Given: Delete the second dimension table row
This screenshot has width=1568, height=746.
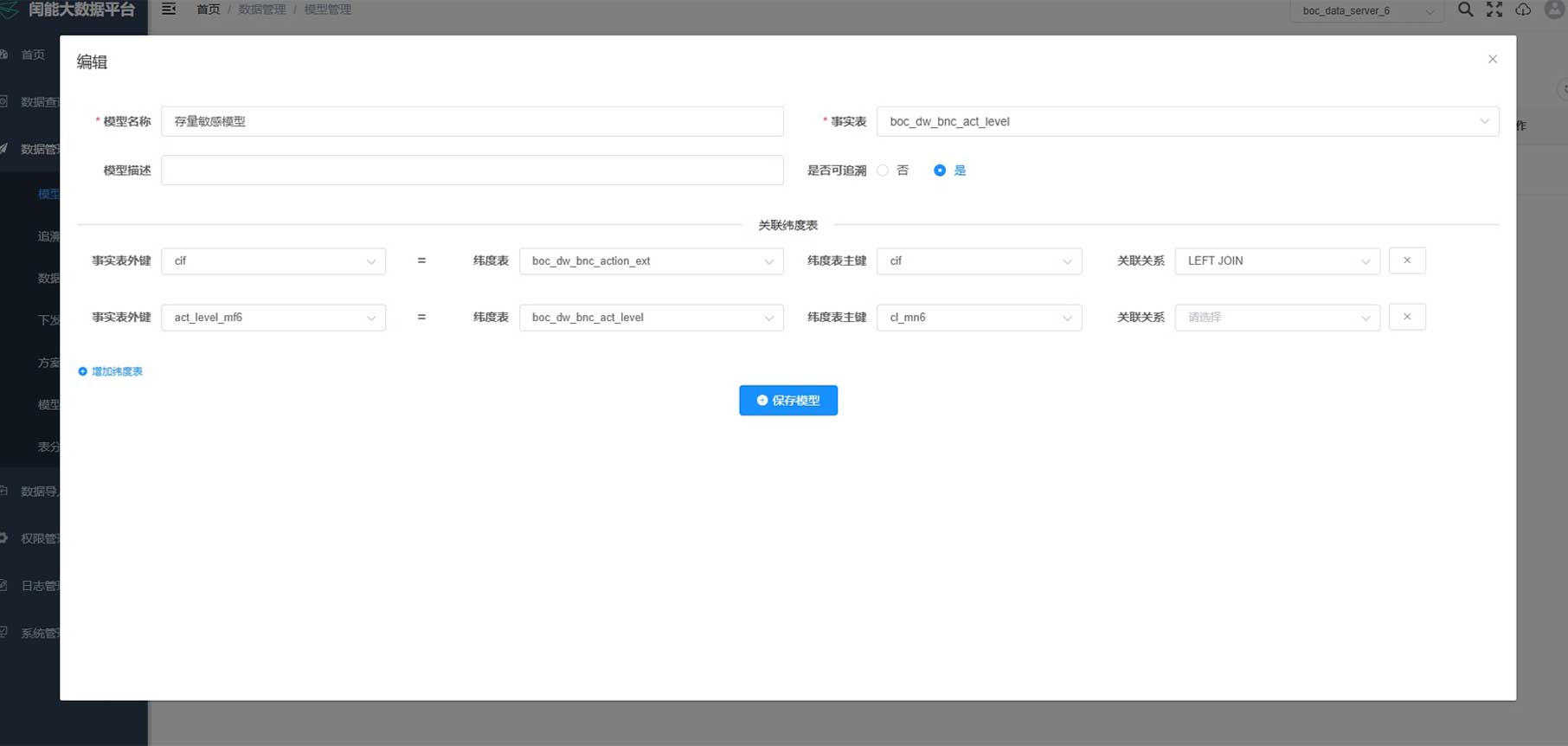Looking at the screenshot, I should 1406,317.
